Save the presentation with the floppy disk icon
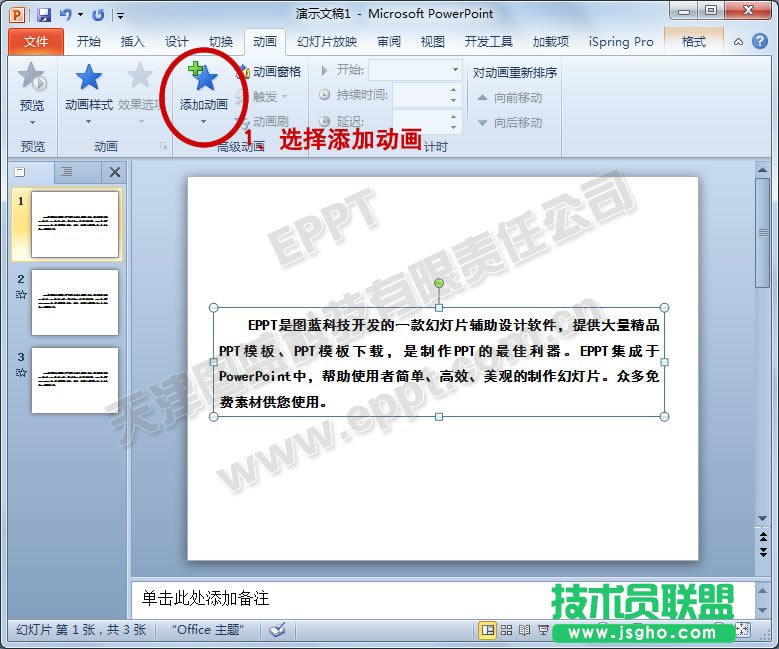Image resolution: width=779 pixels, height=649 pixels. point(44,15)
